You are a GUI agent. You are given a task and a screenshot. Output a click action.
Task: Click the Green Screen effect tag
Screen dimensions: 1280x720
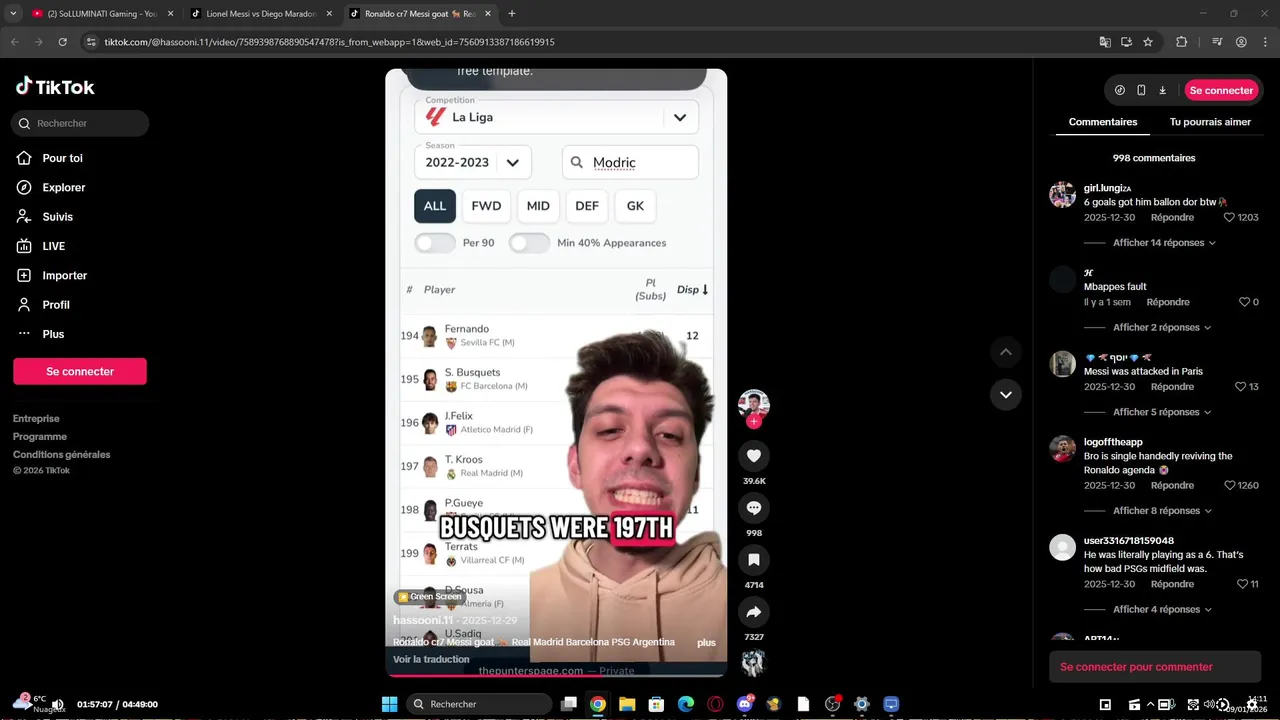tap(430, 596)
